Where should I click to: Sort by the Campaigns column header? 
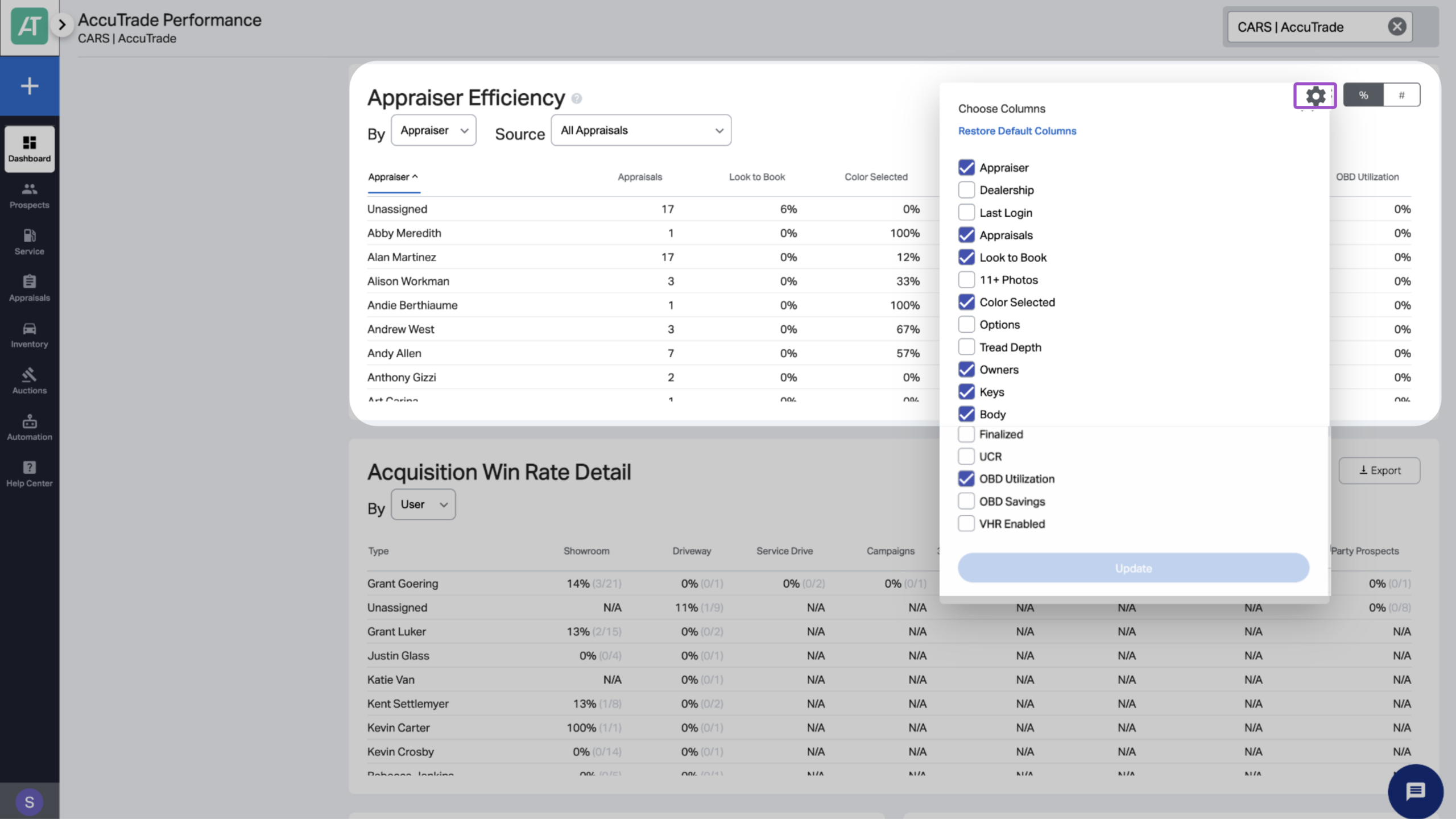pyautogui.click(x=891, y=551)
